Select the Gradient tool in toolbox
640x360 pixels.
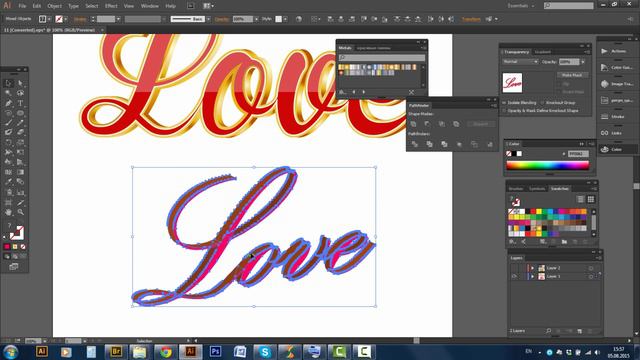coord(20,172)
